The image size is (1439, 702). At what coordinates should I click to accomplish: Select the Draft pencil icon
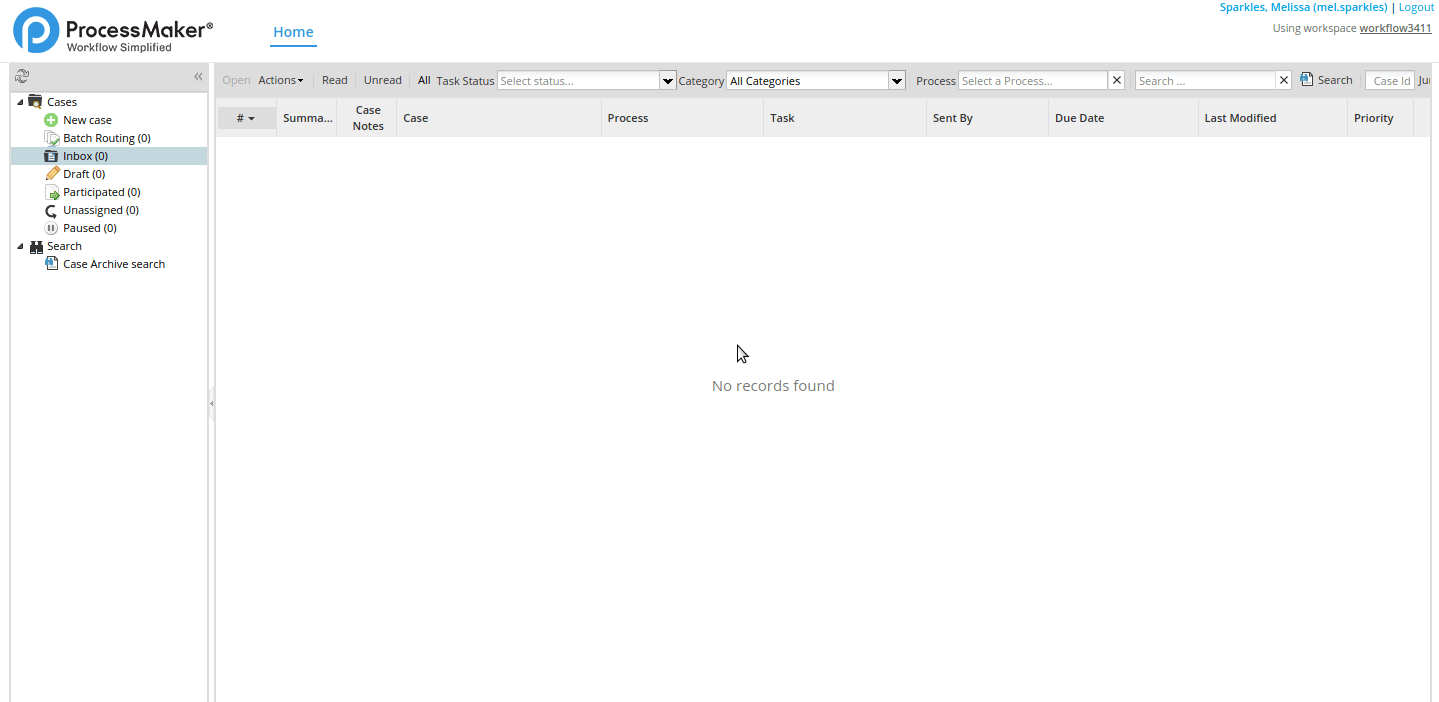coord(52,174)
